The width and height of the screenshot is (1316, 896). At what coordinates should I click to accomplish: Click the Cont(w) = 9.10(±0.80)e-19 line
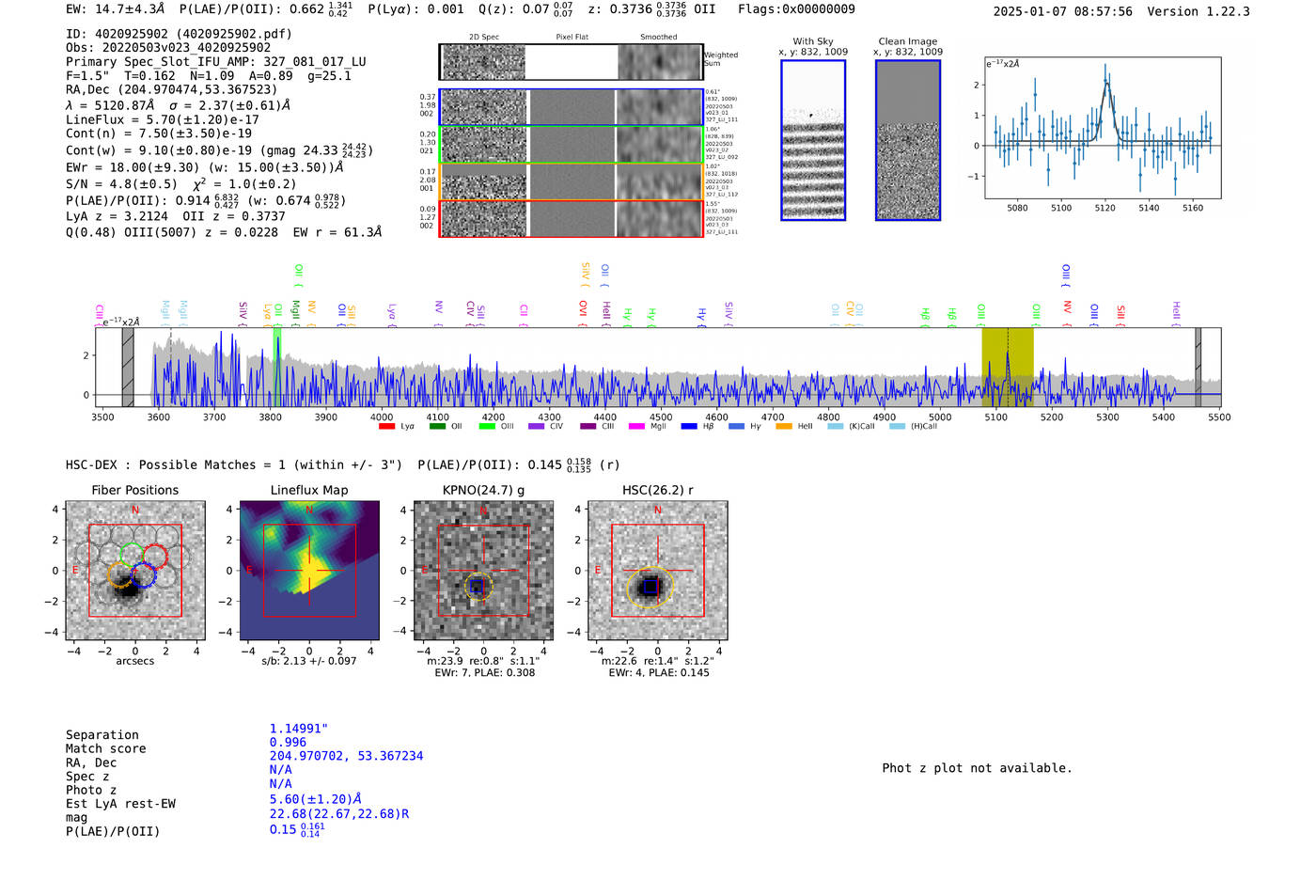pyautogui.click(x=219, y=150)
